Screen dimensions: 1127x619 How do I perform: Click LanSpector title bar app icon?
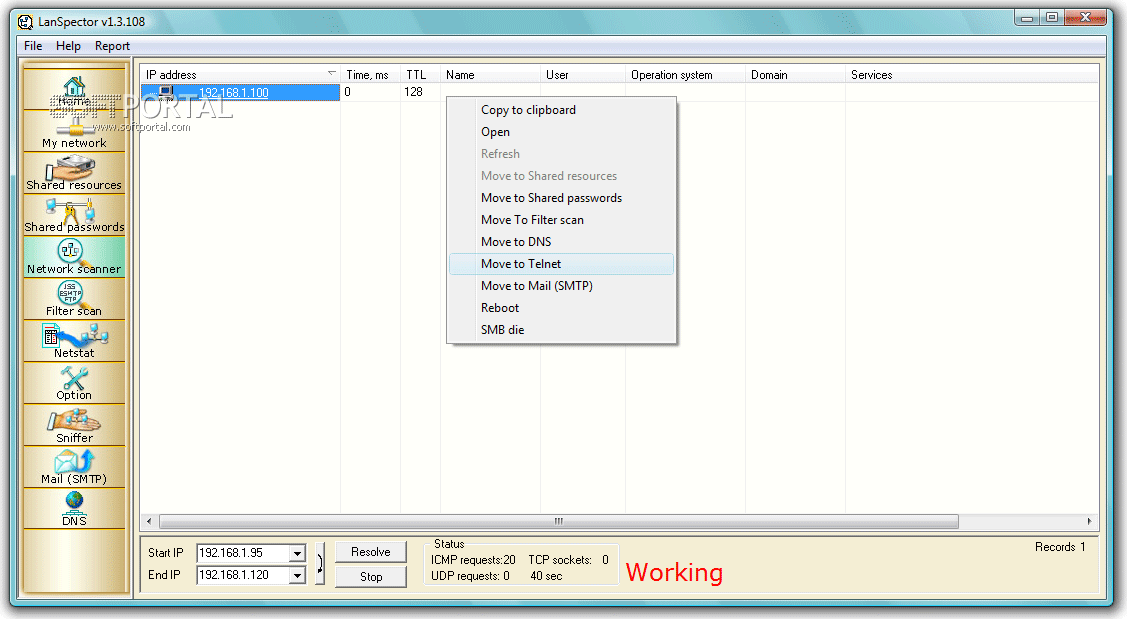[25, 22]
